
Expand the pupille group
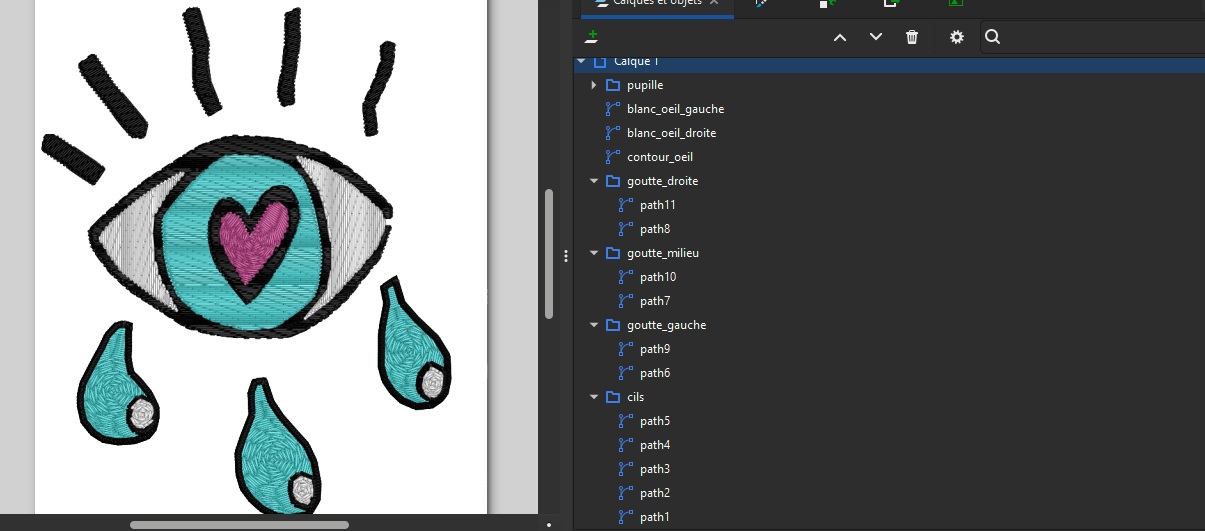tap(594, 85)
